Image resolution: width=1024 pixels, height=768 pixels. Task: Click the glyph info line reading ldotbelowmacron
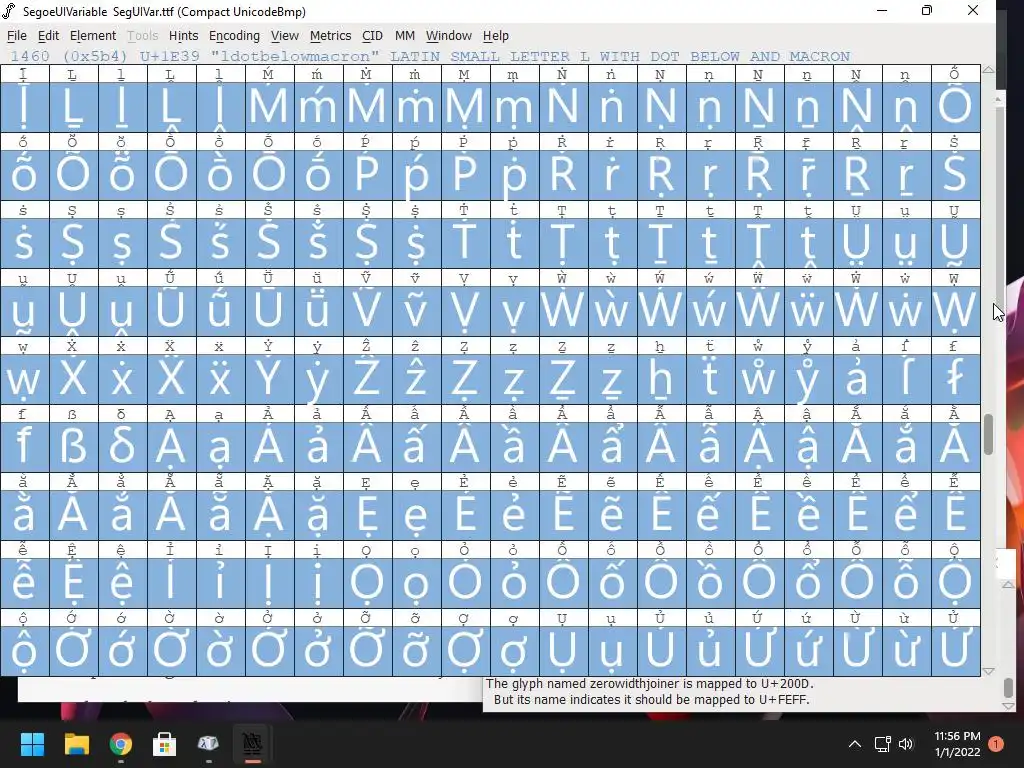(430, 56)
